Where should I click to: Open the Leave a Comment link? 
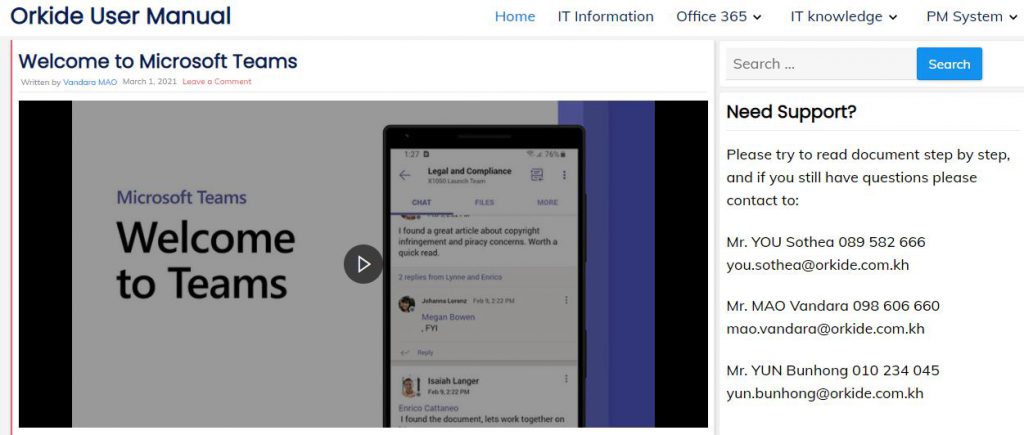pos(217,82)
